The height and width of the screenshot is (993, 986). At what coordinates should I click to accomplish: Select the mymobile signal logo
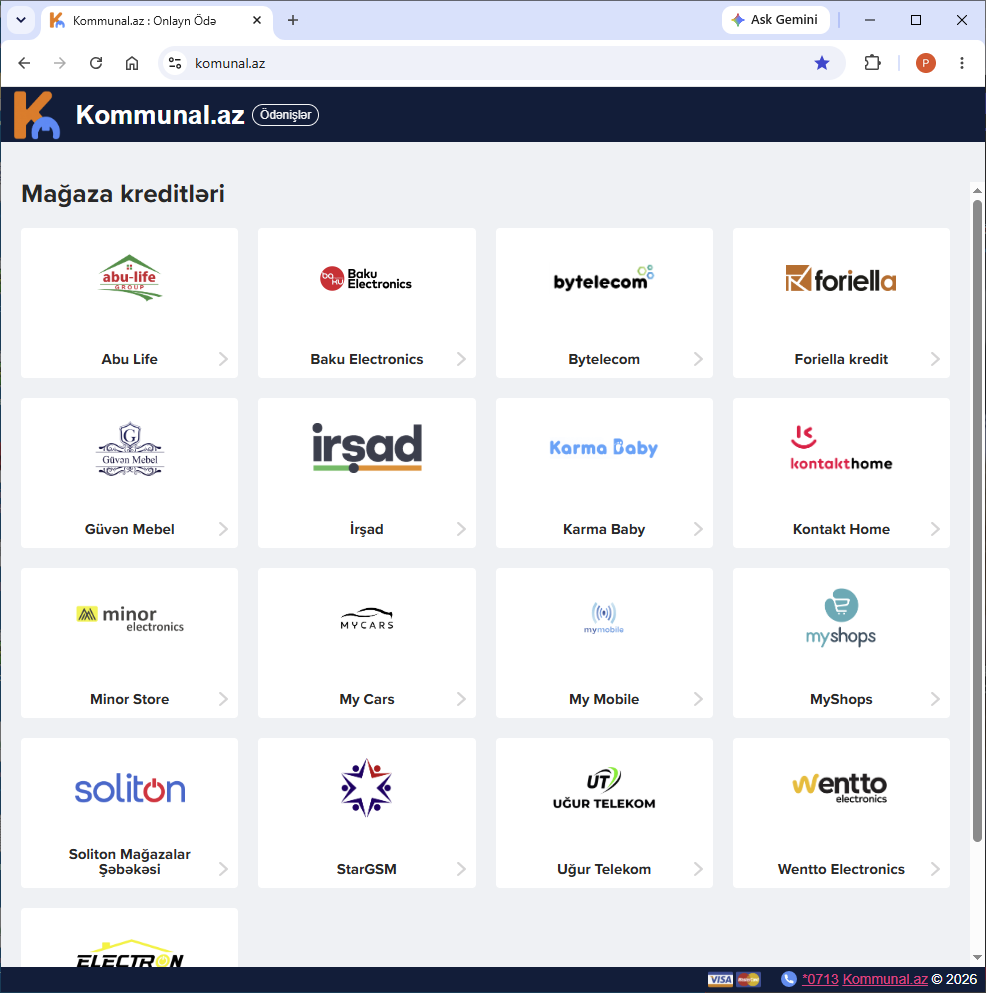604,617
